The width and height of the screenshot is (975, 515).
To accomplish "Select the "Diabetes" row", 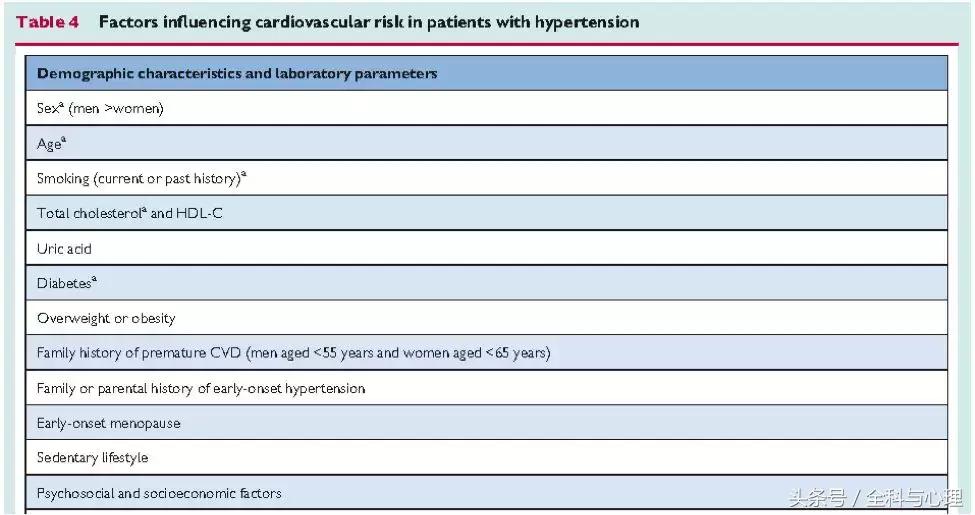I will [x=66, y=283].
